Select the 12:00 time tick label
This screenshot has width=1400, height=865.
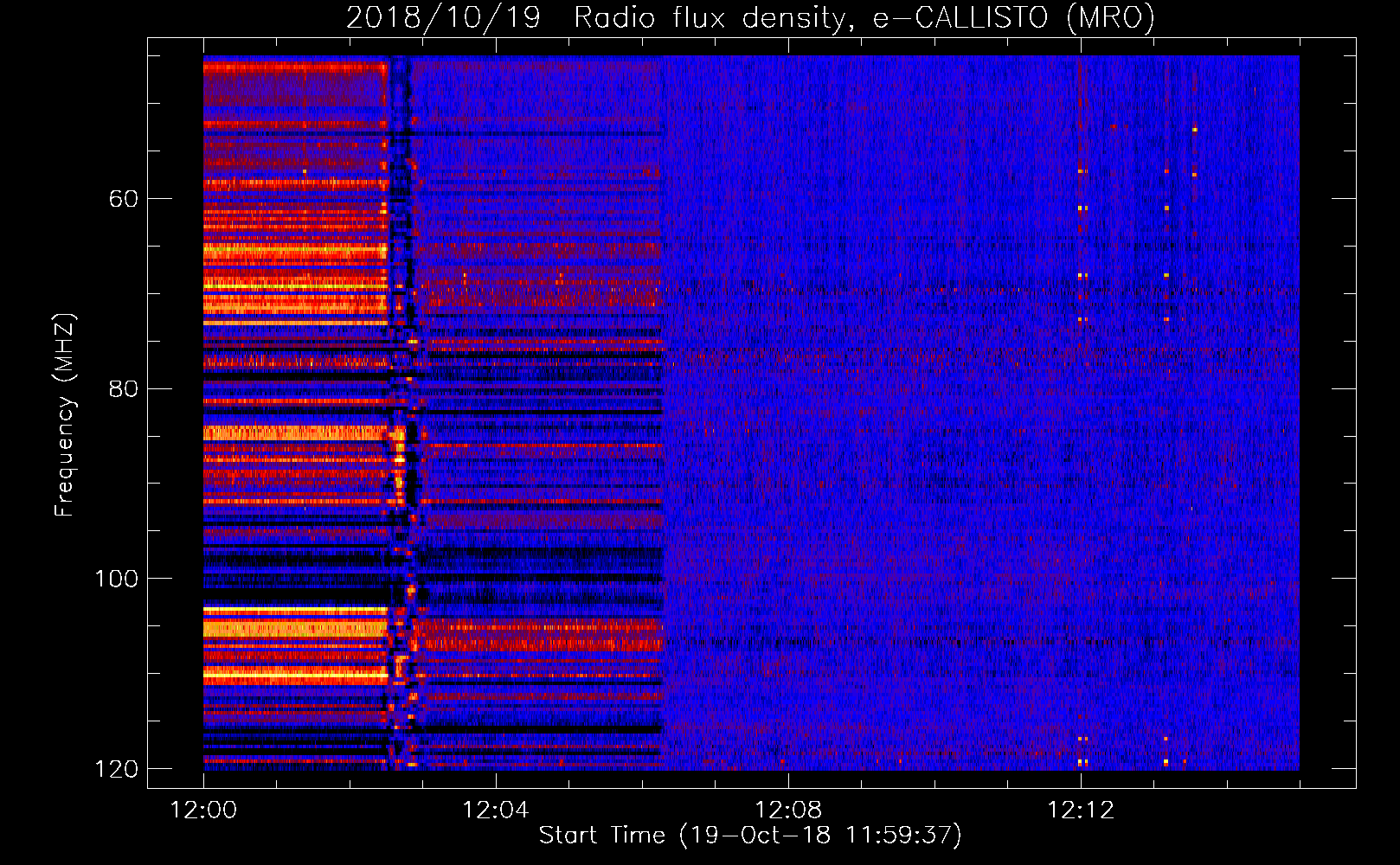coord(203,810)
